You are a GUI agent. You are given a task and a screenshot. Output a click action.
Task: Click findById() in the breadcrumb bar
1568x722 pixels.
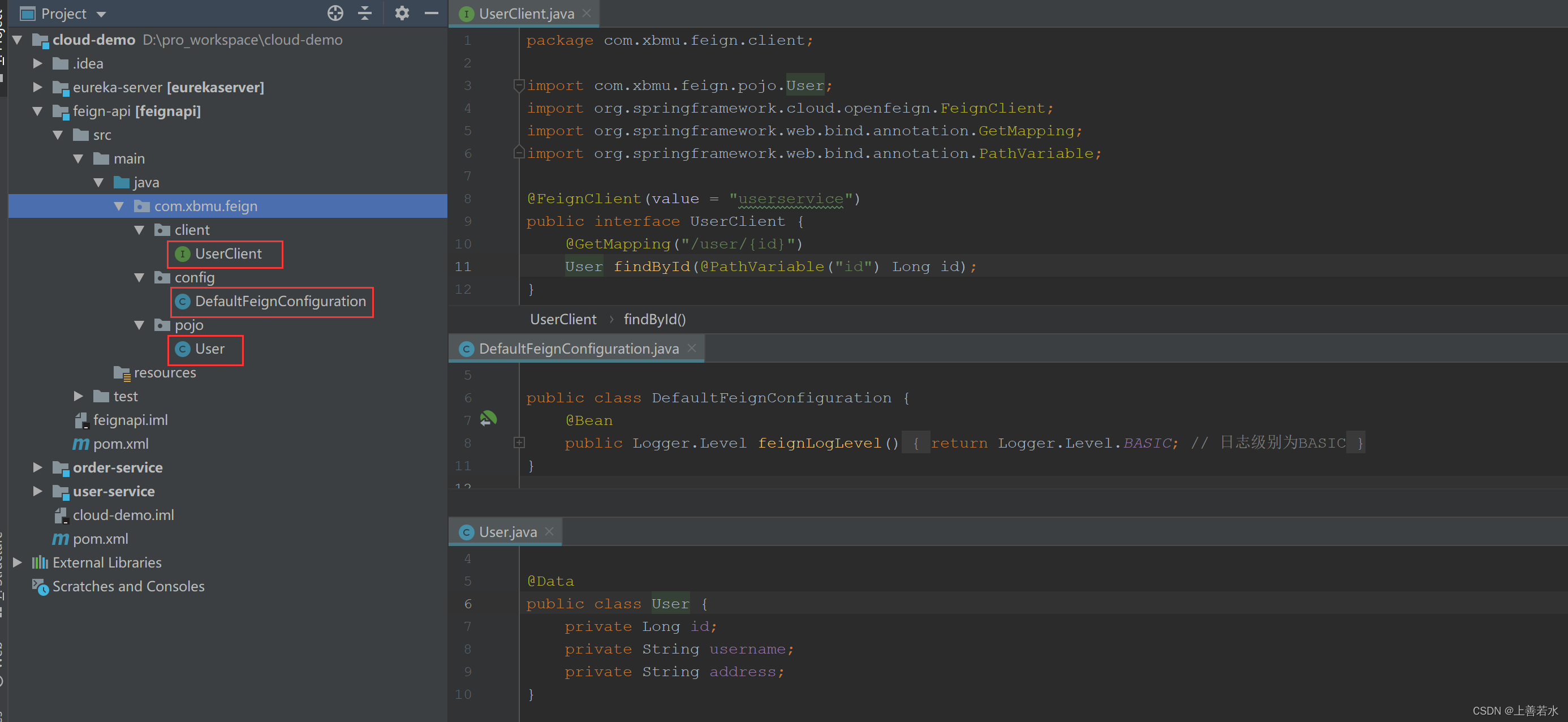(655, 319)
